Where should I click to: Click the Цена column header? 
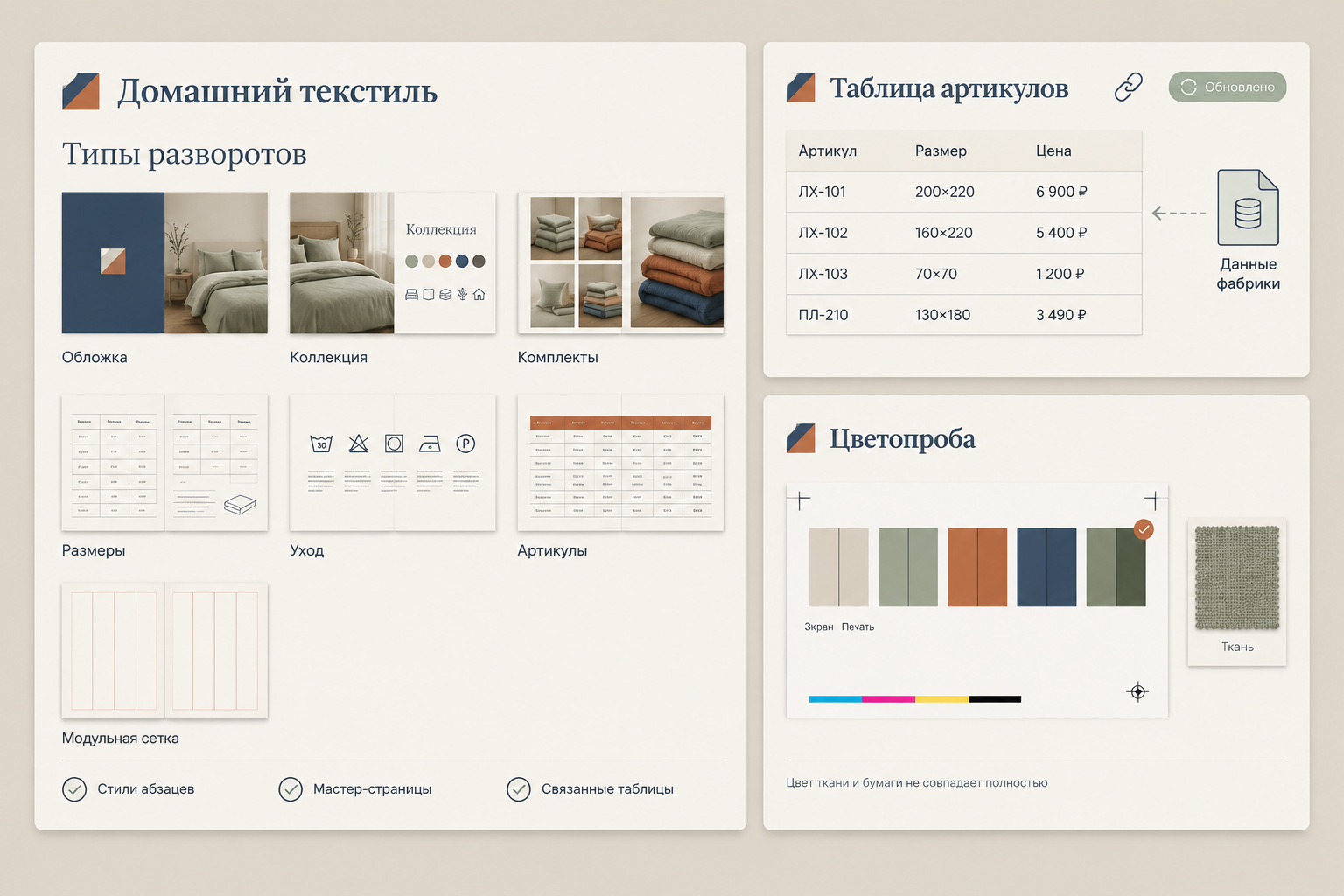[1053, 150]
